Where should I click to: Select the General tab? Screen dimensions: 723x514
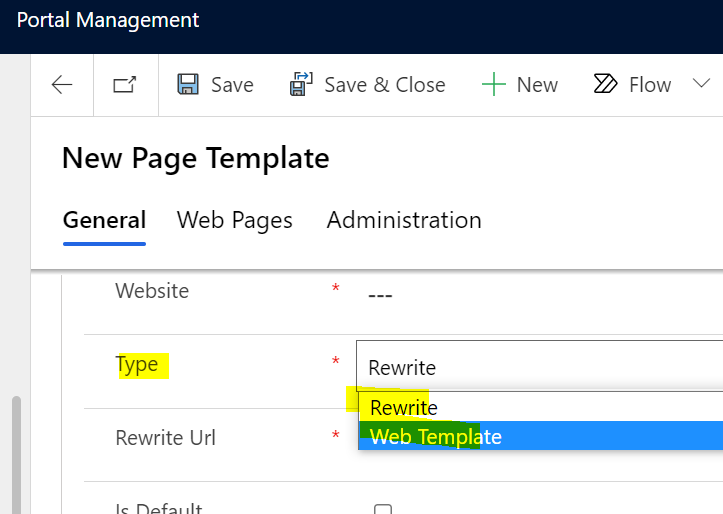(105, 220)
